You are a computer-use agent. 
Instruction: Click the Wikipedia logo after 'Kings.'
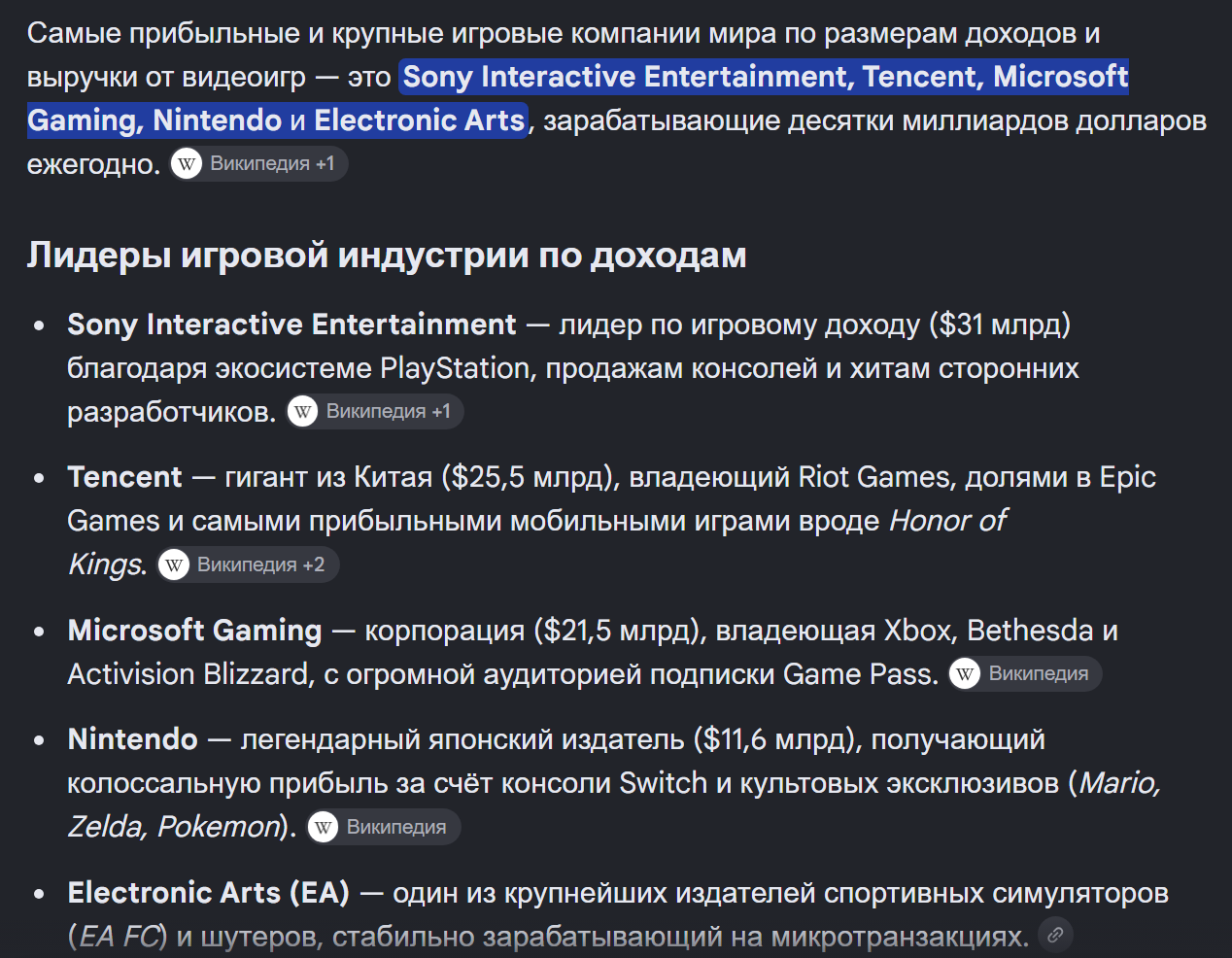(x=174, y=565)
